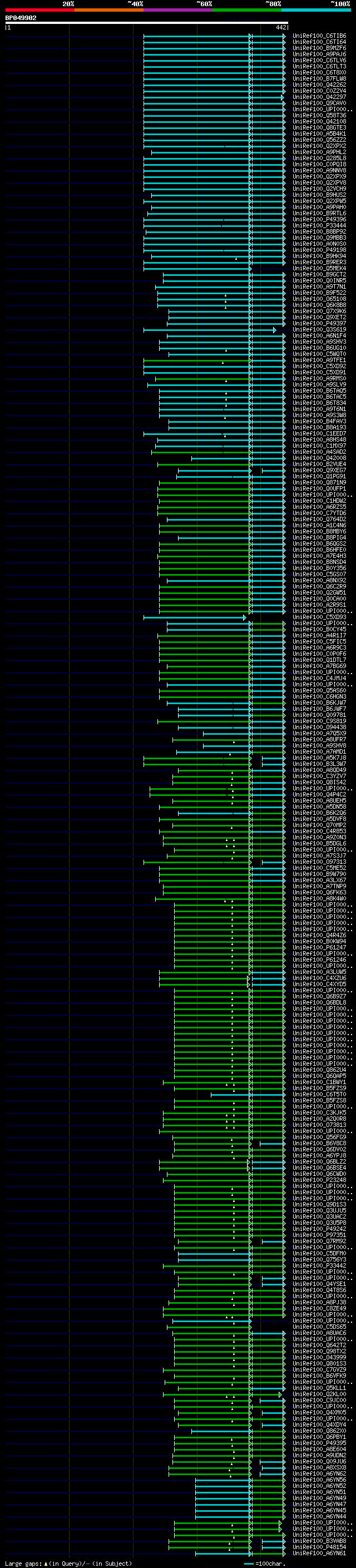The image size is (356, 1568).
Task: Open hit UniRef100_C6TI64
Action: pyautogui.click(x=319, y=42)
